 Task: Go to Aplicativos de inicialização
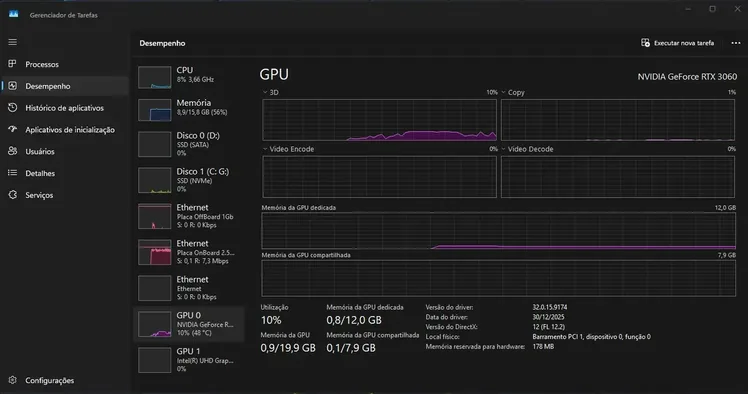click(x=70, y=130)
